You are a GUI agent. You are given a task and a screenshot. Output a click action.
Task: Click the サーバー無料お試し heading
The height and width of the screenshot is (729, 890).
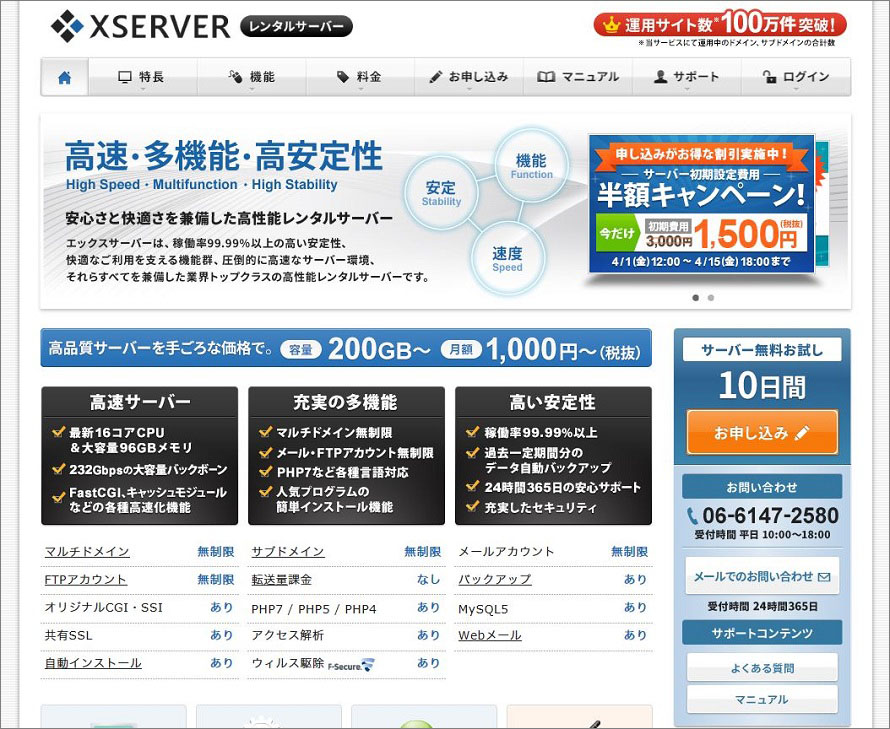[762, 350]
